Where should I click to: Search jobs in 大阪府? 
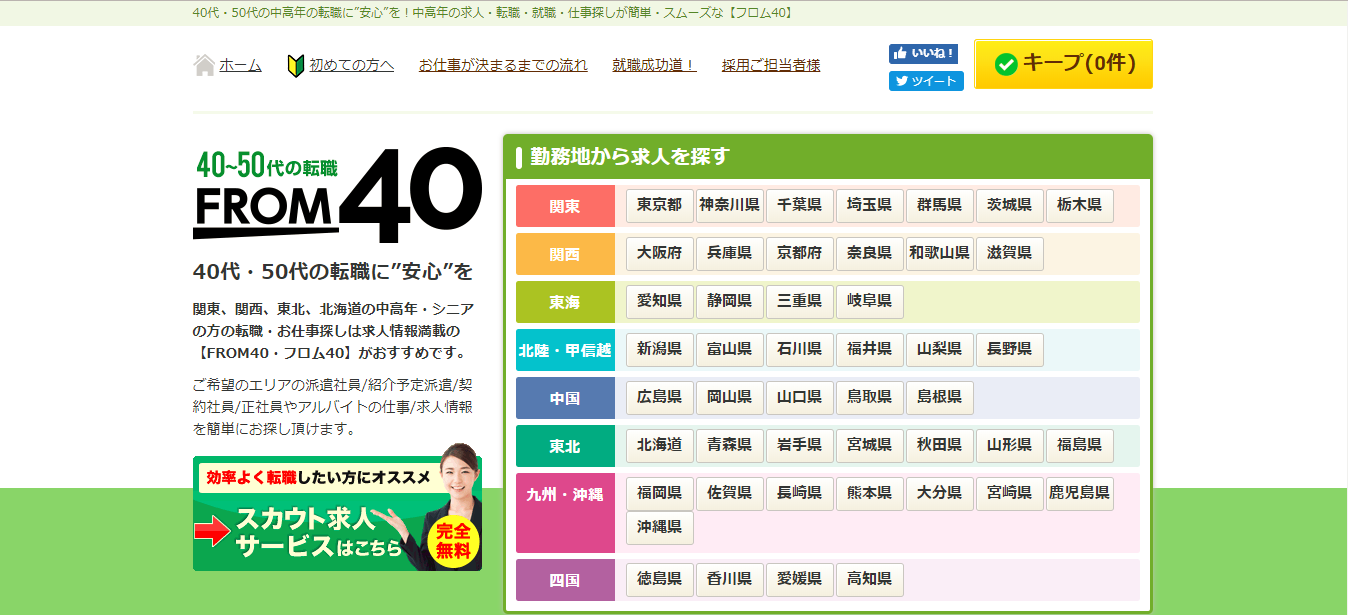click(660, 253)
